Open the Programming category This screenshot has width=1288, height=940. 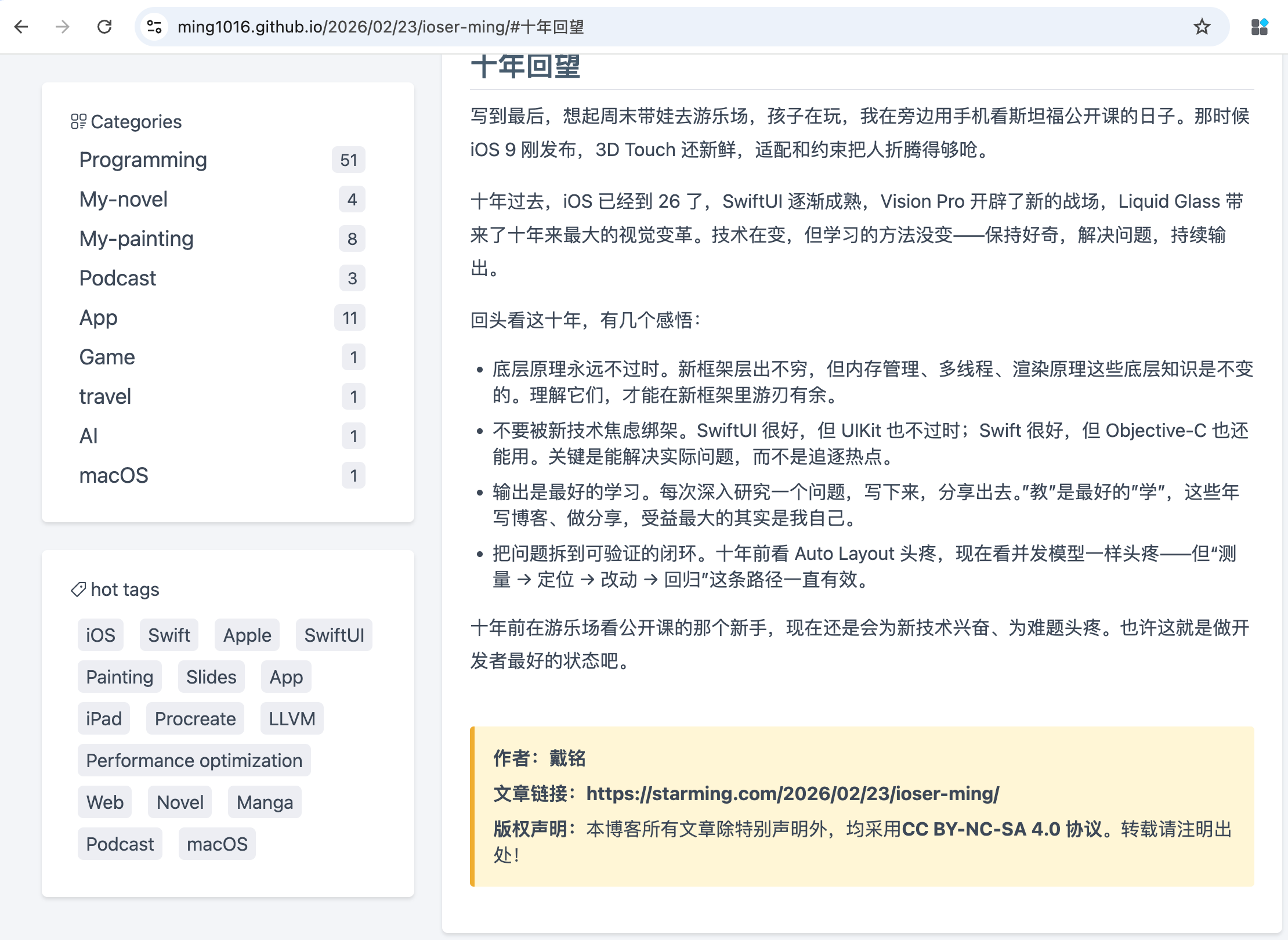[x=143, y=160]
